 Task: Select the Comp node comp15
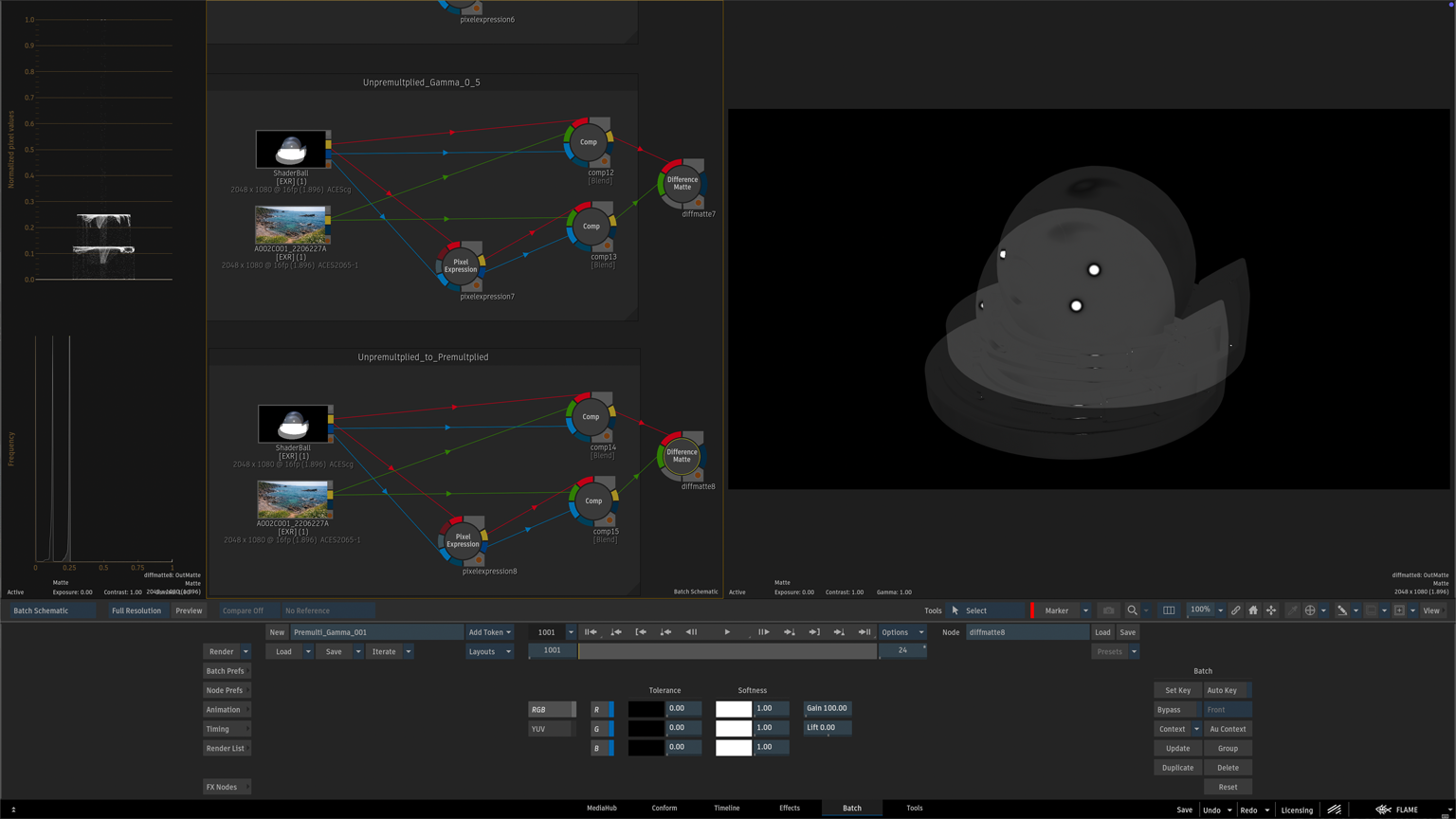[x=593, y=501]
